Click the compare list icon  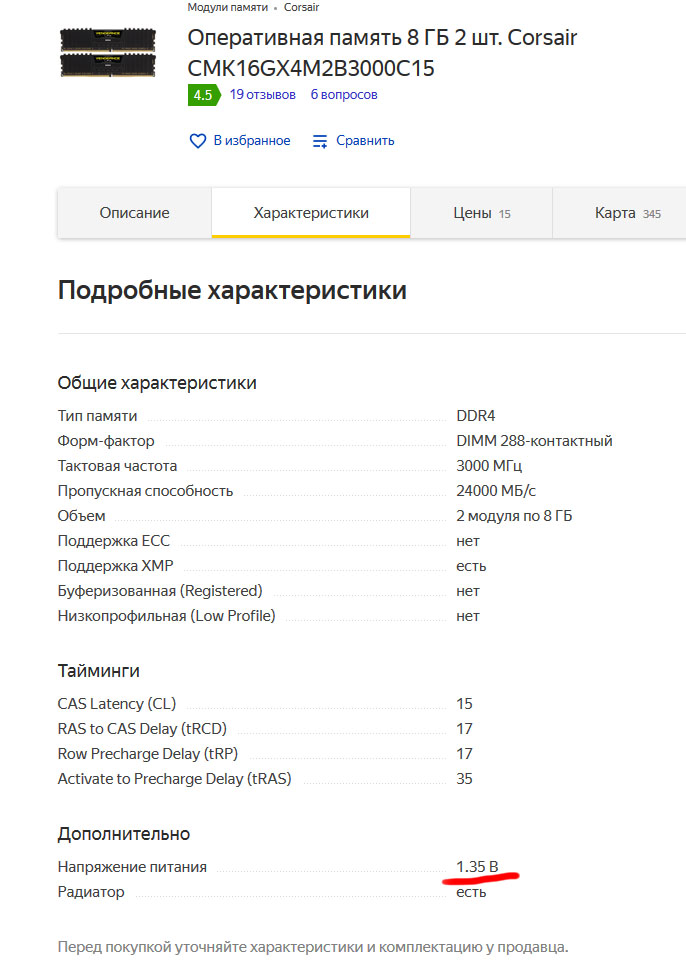(x=320, y=141)
